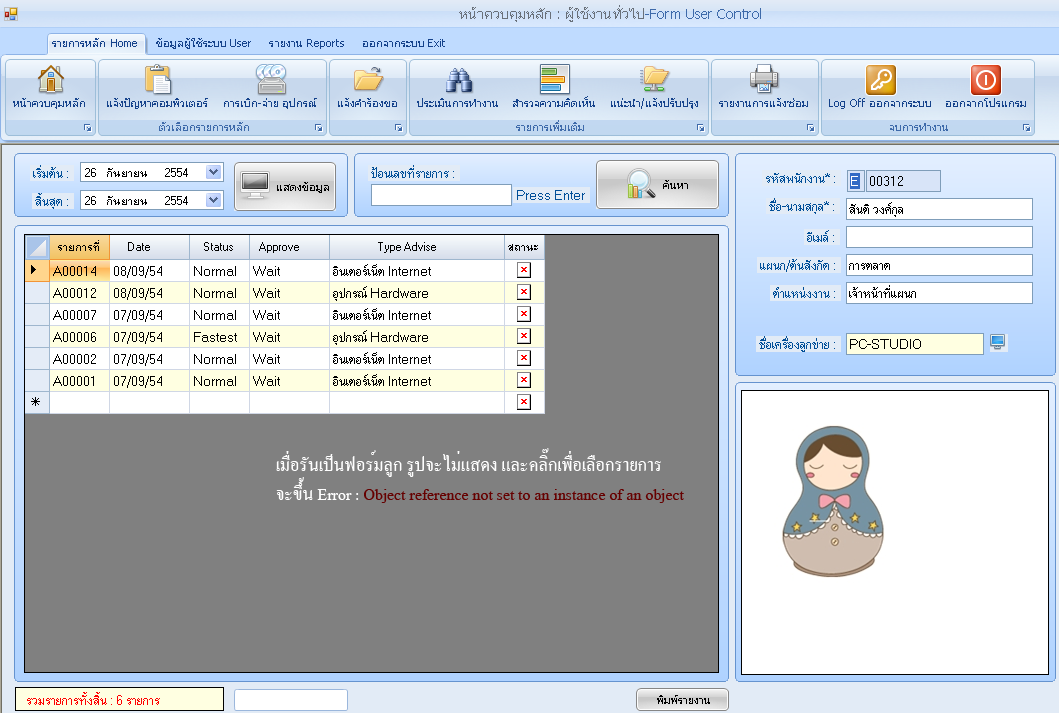
Task: Click Log Off key icon
Action: [880, 80]
